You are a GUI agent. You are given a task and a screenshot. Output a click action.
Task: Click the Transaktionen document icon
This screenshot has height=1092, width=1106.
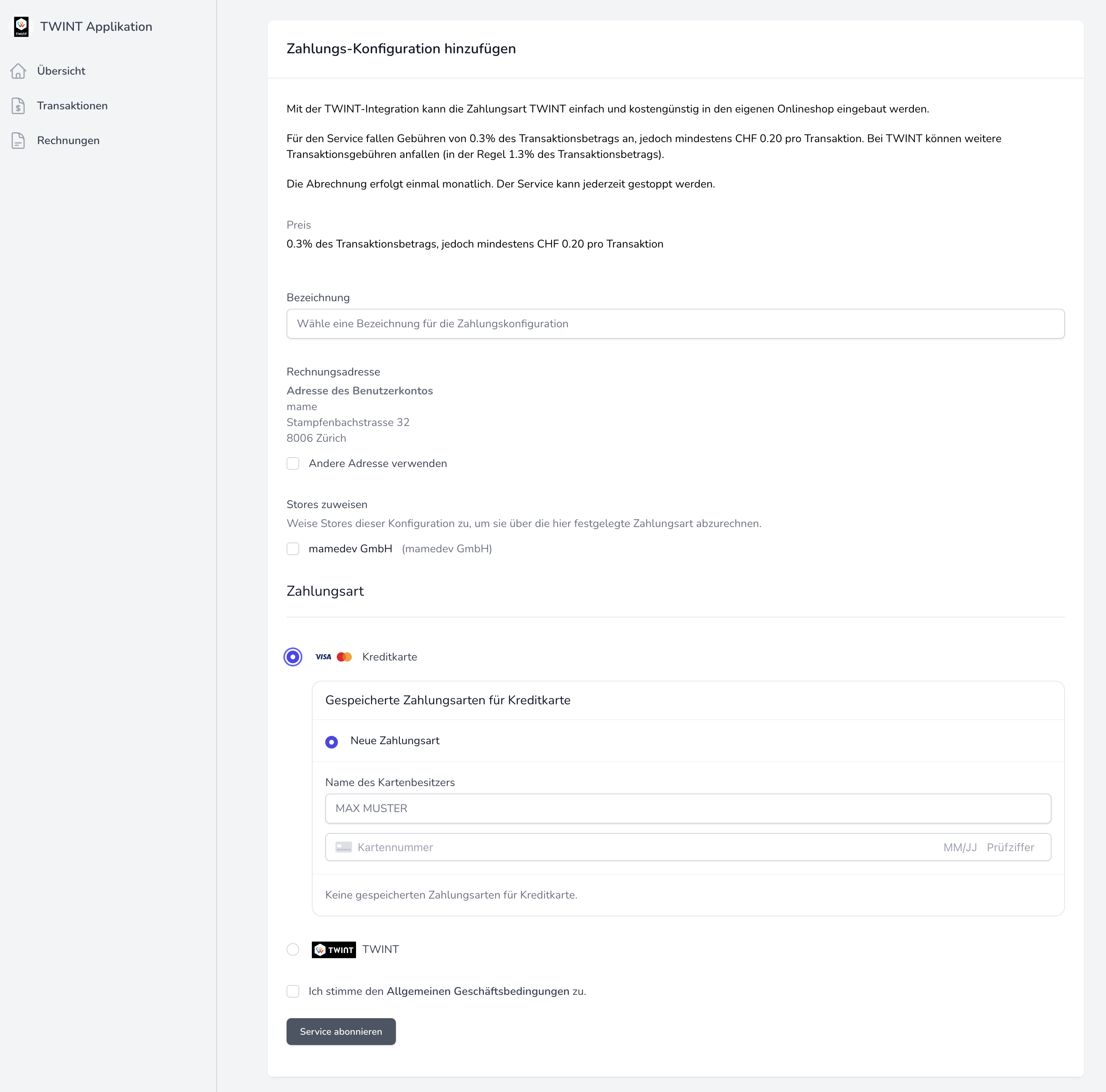18,106
